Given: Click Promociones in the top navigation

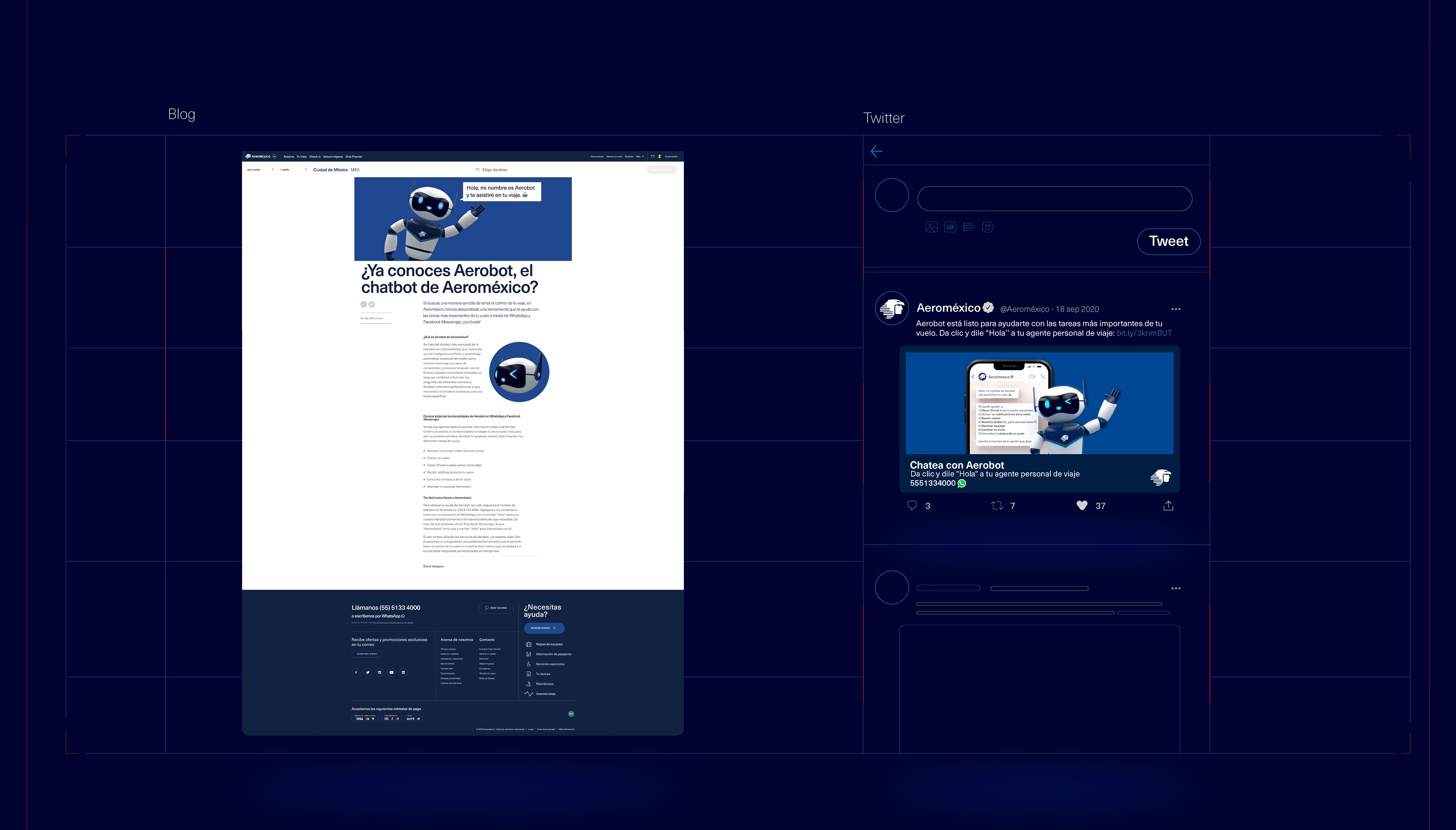Looking at the screenshot, I should [597, 156].
